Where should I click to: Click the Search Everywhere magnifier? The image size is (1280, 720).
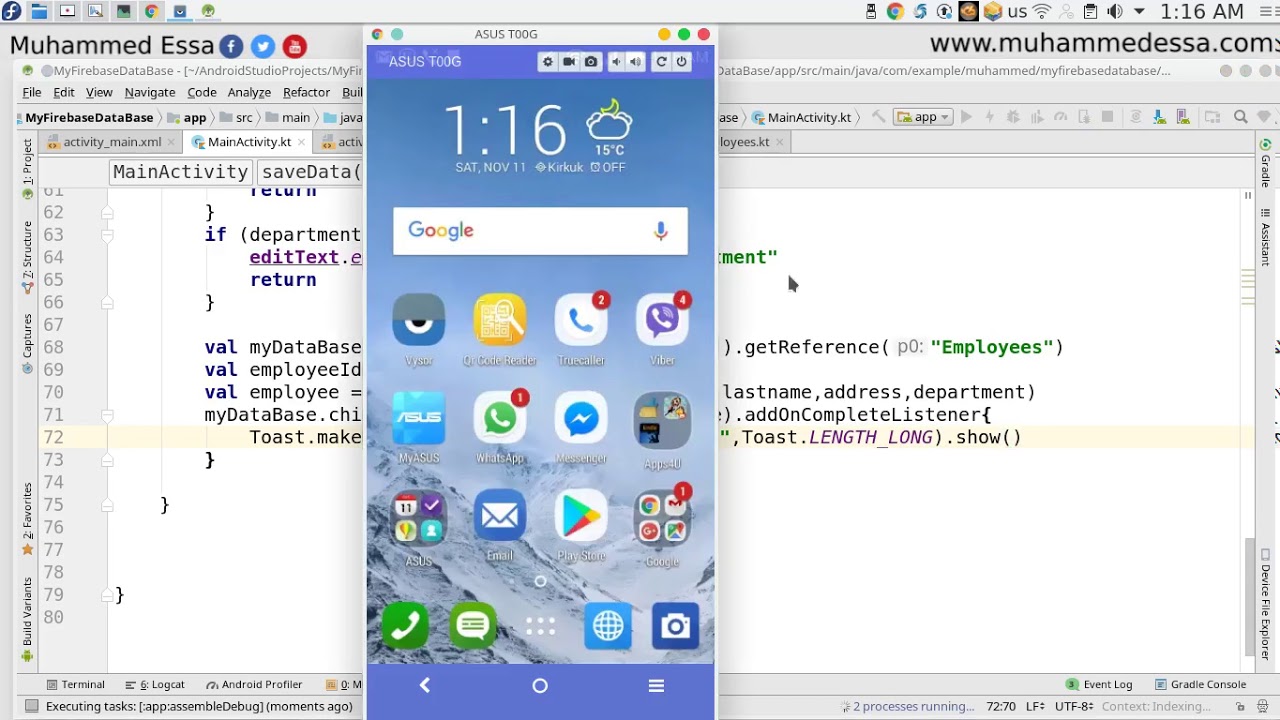click(1240, 117)
